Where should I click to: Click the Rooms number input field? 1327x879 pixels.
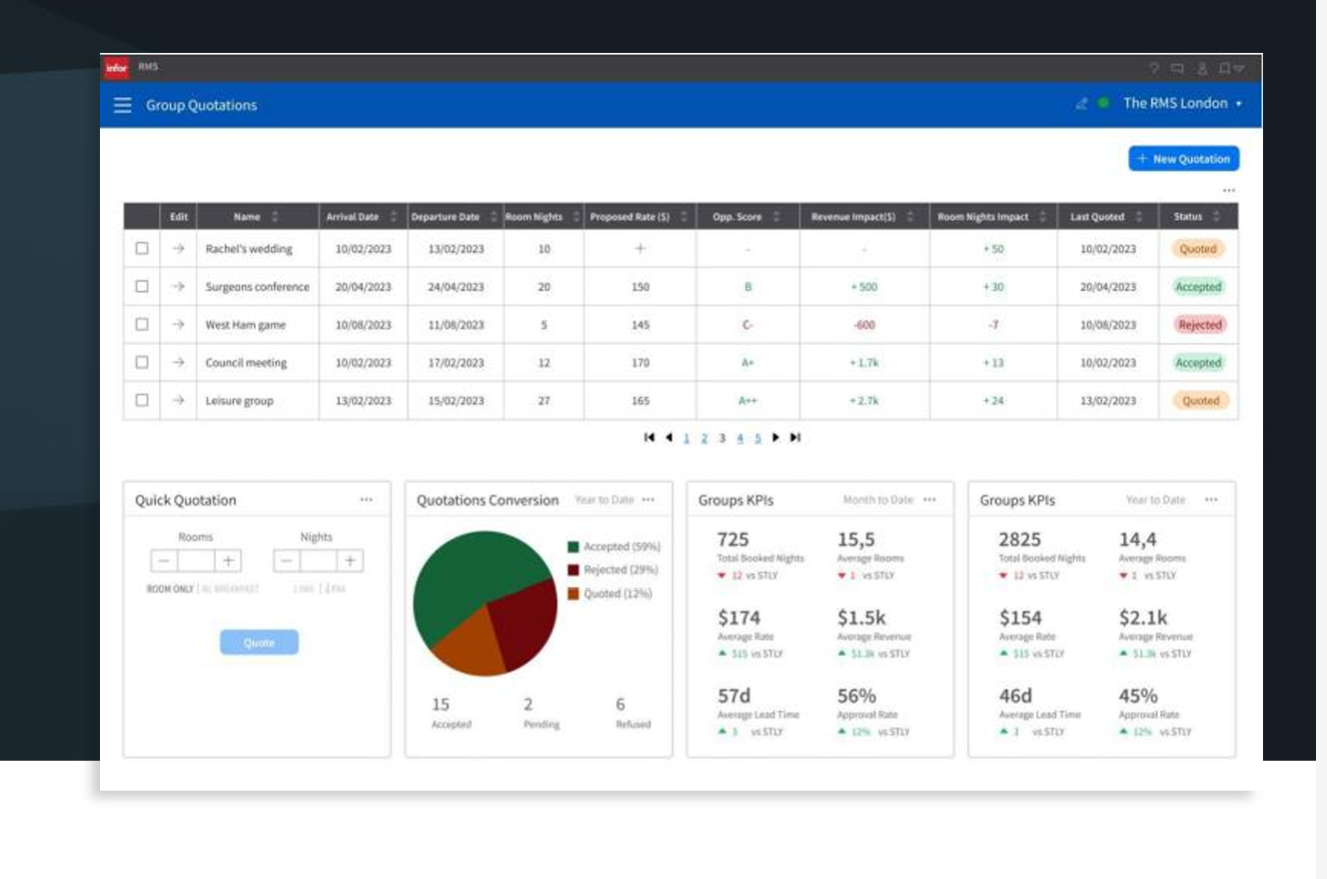197,561
